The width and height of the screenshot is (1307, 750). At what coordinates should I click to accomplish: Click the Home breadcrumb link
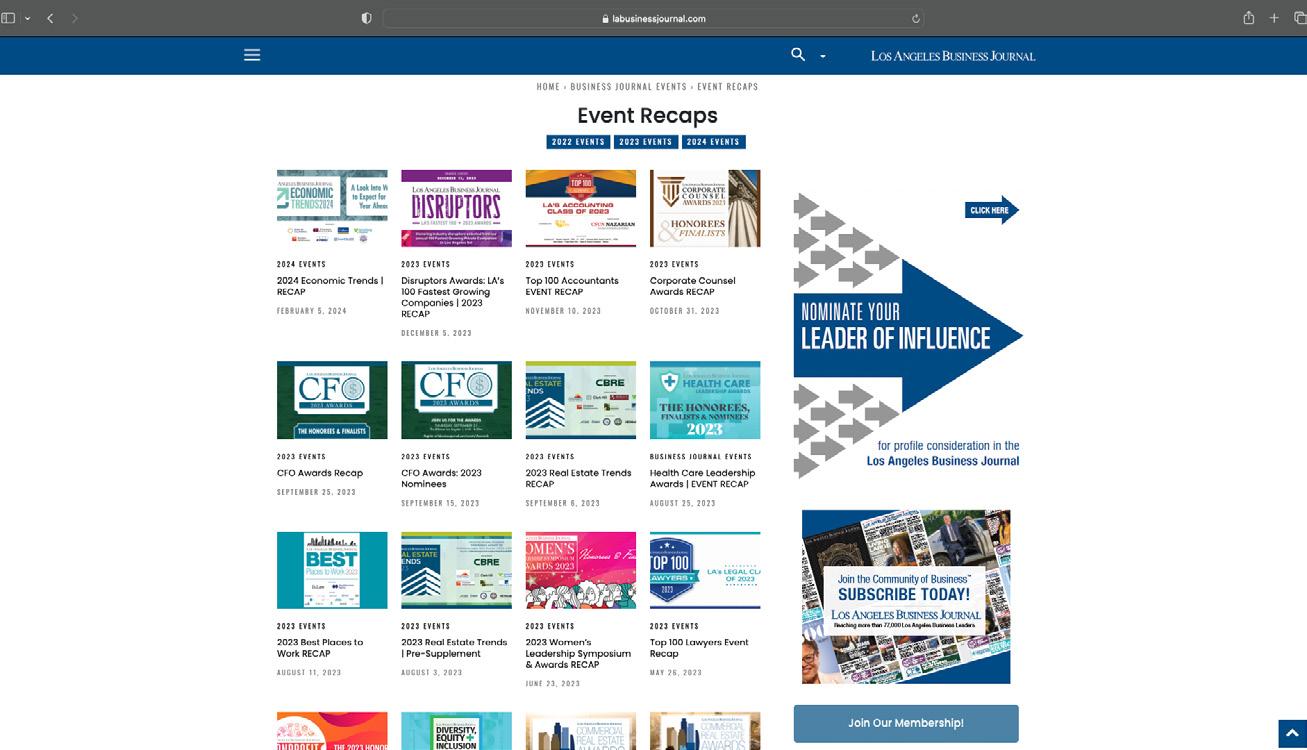(x=548, y=87)
